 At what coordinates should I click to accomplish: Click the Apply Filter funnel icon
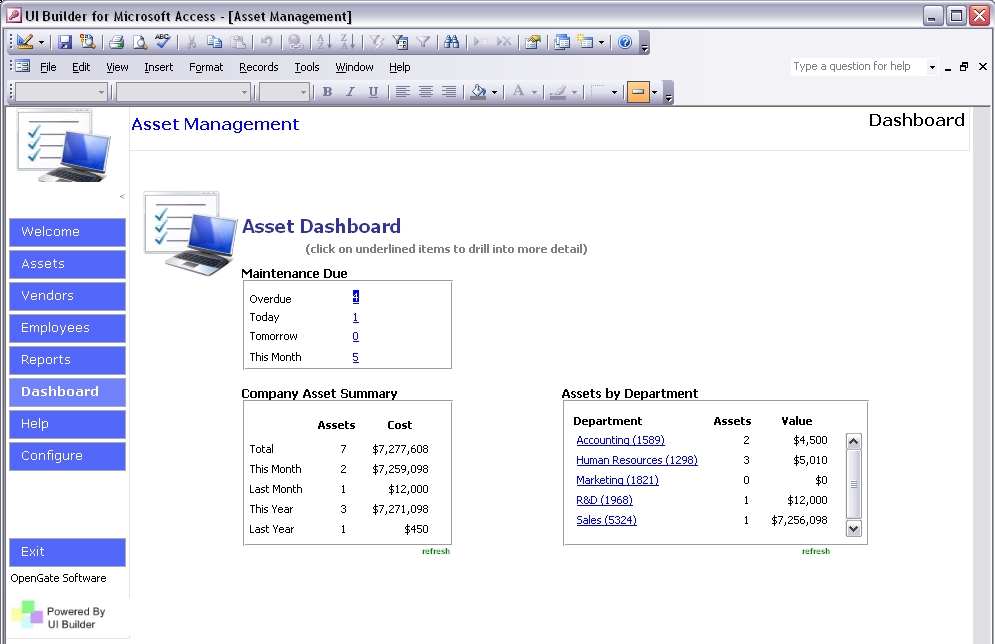(423, 42)
